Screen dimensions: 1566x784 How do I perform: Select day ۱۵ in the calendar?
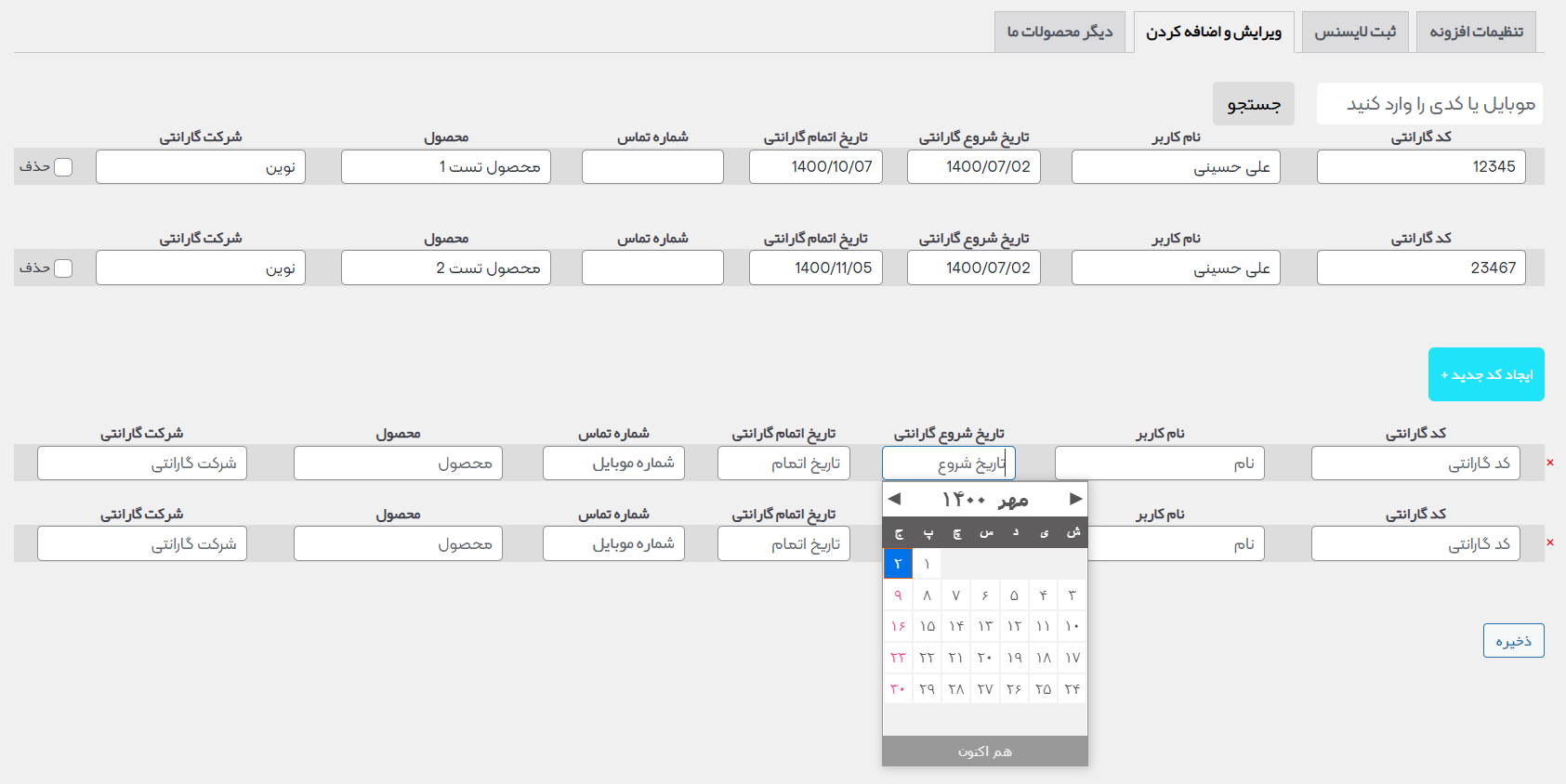[927, 626]
